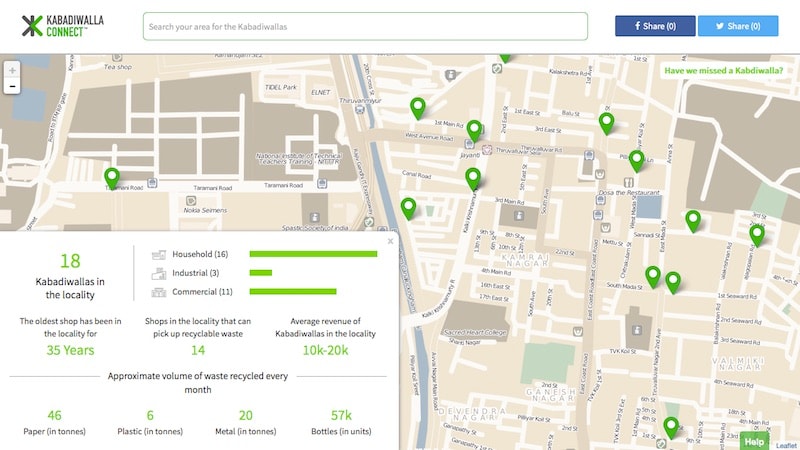Click the Valmiki Nagar map label
Image resolution: width=800 pixels, height=450 pixels.
click(738, 364)
